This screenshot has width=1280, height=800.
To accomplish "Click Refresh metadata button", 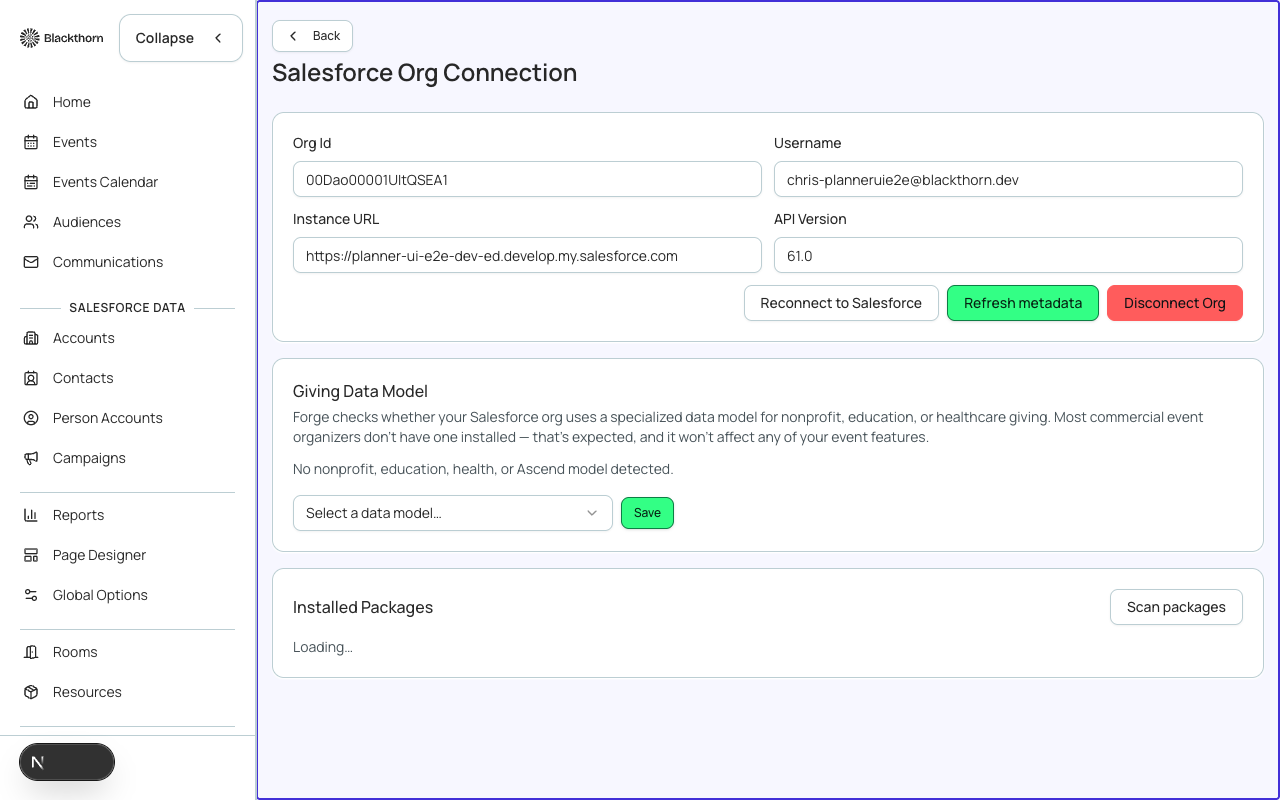I will coord(1023,303).
